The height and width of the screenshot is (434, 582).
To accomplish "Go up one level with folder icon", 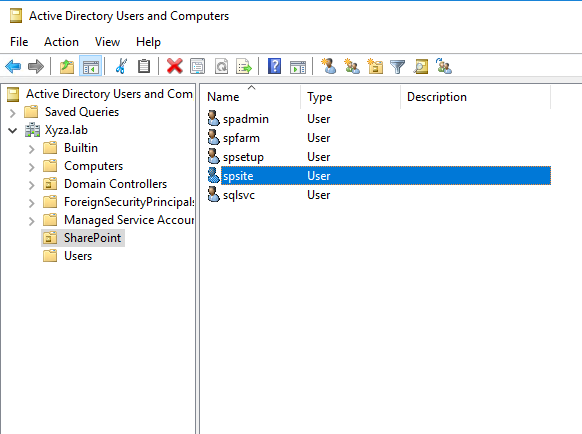I will point(67,67).
